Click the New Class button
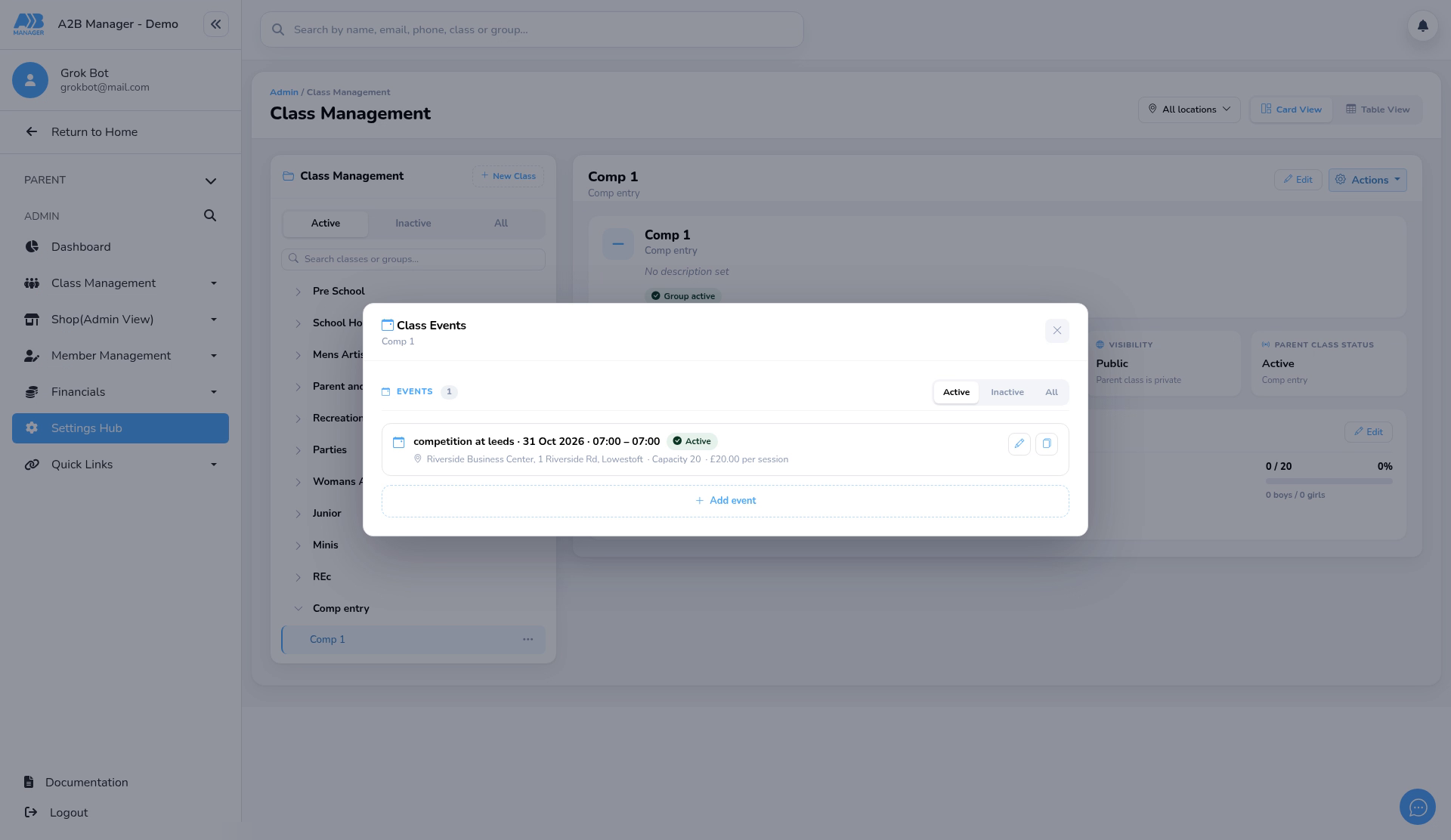 click(x=508, y=176)
